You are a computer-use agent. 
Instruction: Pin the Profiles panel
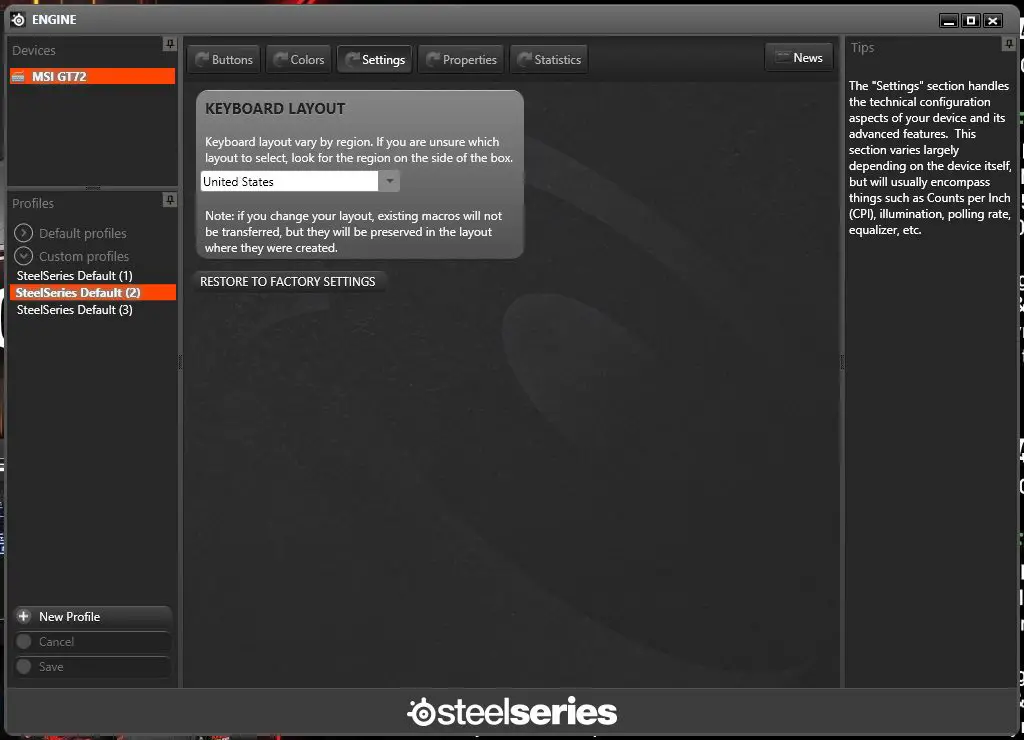click(170, 199)
